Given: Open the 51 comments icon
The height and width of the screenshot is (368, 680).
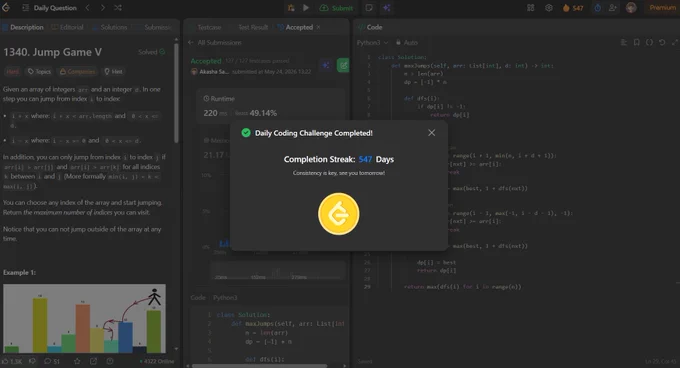Looking at the screenshot, I should 52,361.
